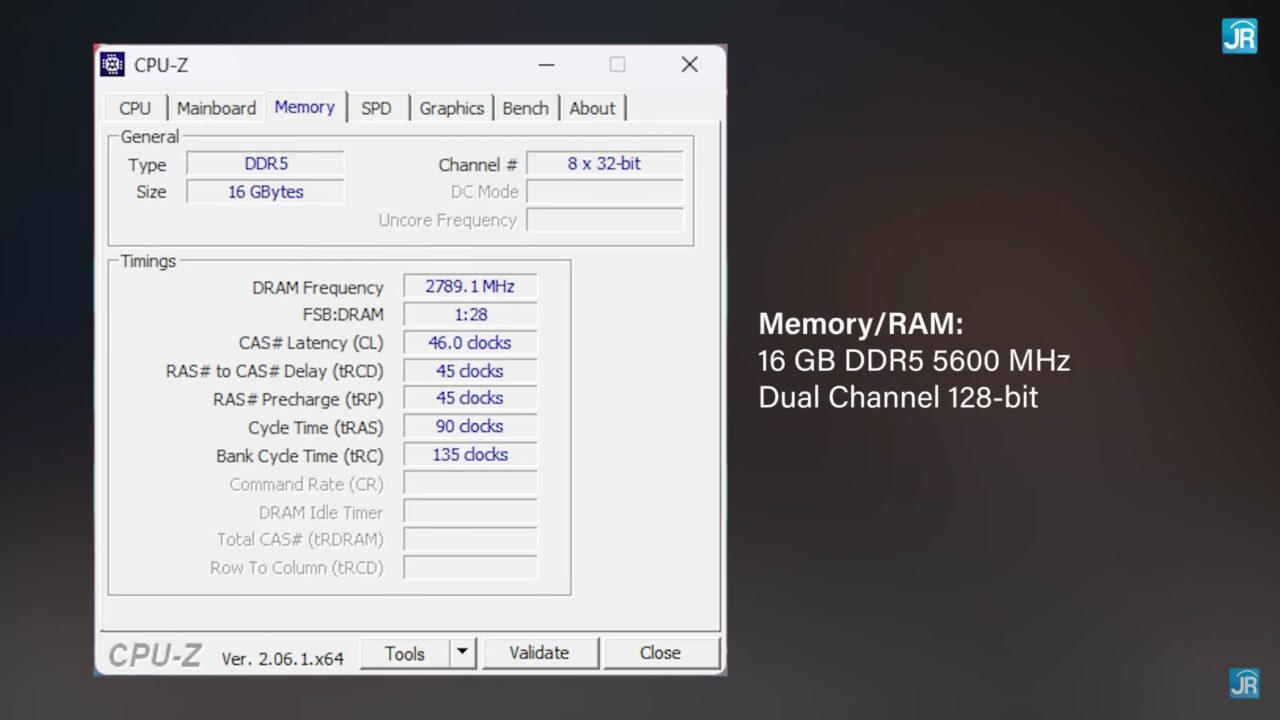The height and width of the screenshot is (720, 1280).
Task: Select the Bank Cycle Time value 135 clocks
Action: (x=470, y=454)
